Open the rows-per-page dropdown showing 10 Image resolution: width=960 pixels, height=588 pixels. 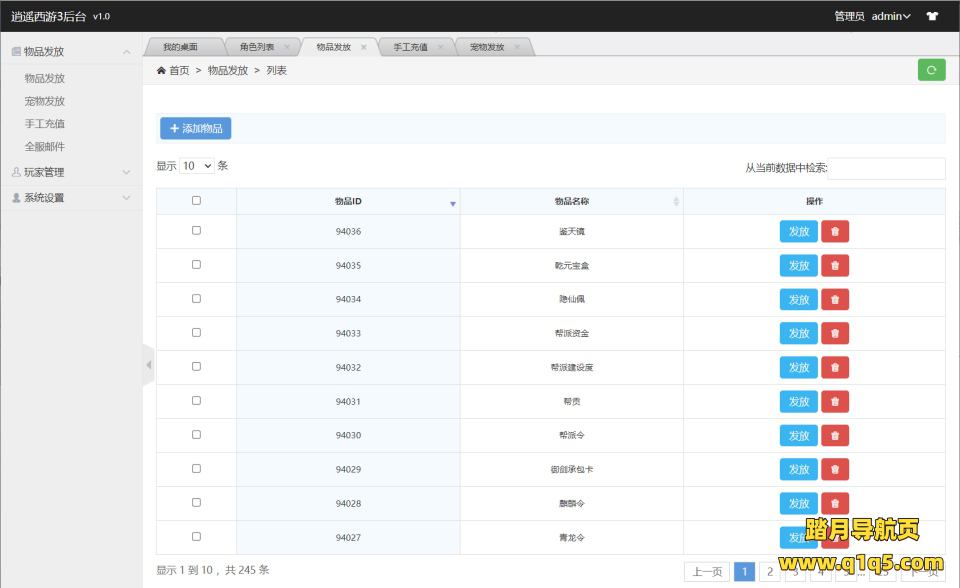tap(197, 166)
